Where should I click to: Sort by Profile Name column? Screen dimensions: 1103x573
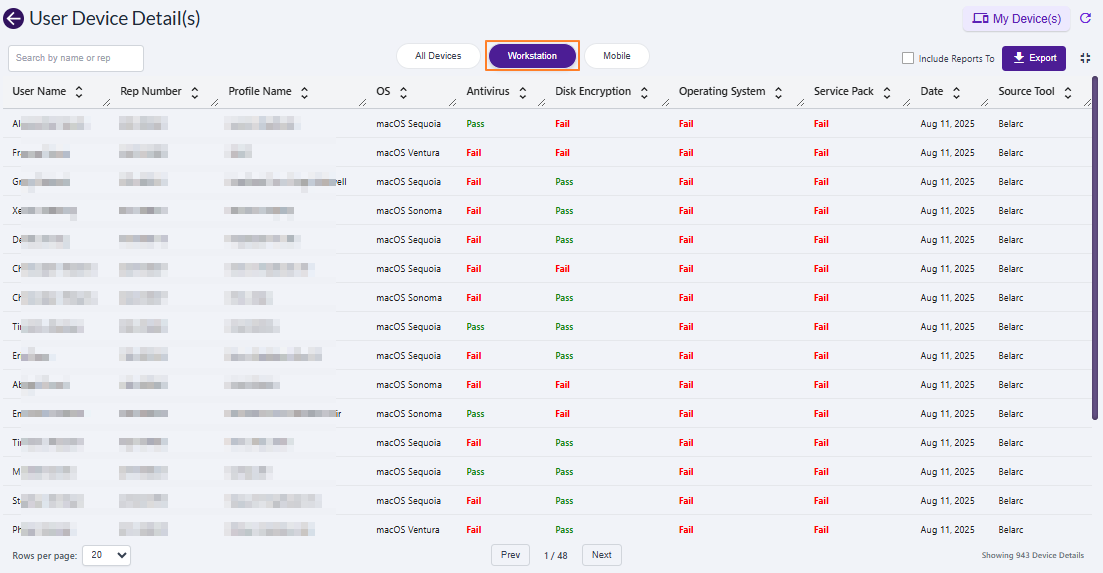[305, 92]
